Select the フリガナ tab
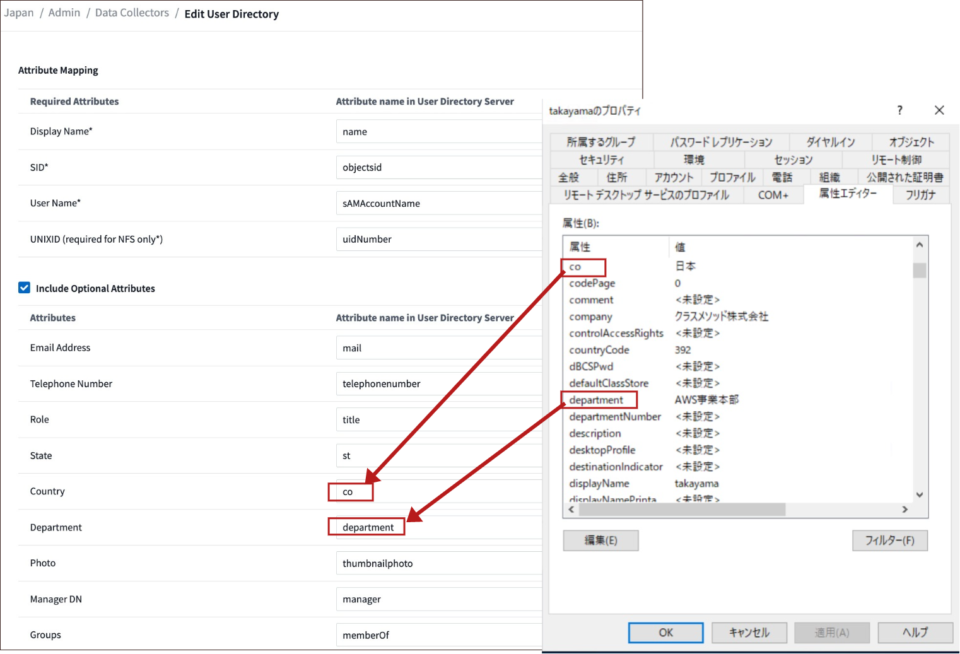Viewport: 960px width, 654px height. point(919,195)
